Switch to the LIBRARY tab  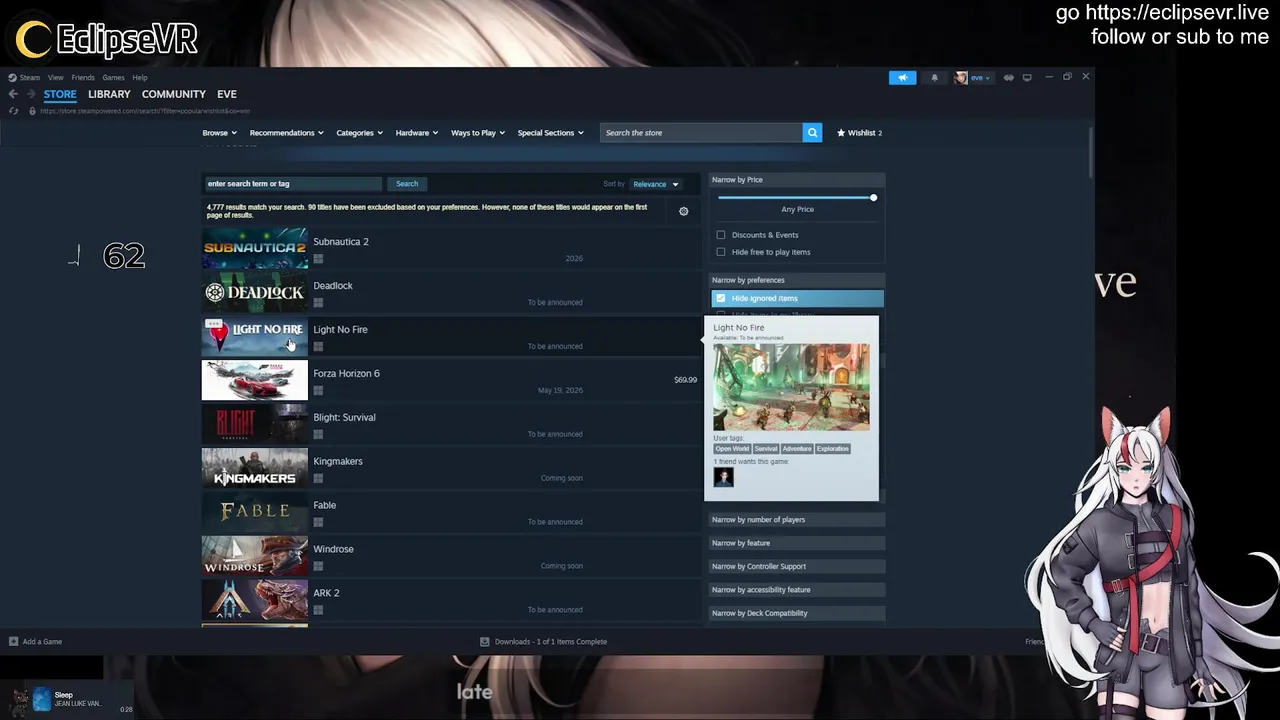pyautogui.click(x=109, y=94)
